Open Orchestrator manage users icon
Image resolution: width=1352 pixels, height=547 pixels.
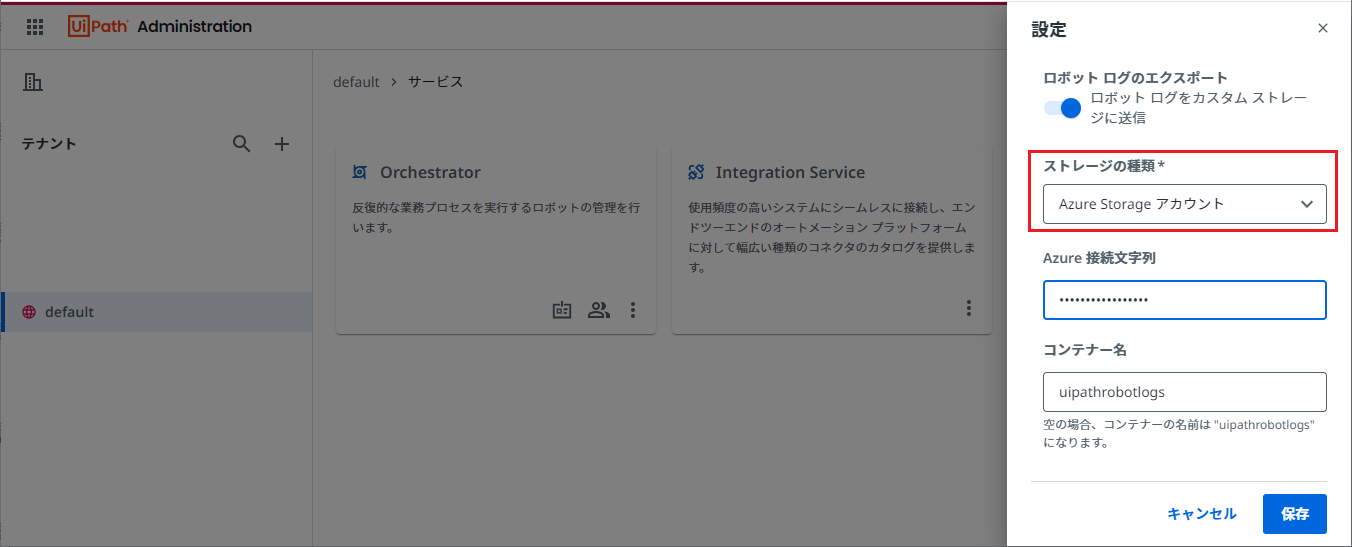point(598,310)
